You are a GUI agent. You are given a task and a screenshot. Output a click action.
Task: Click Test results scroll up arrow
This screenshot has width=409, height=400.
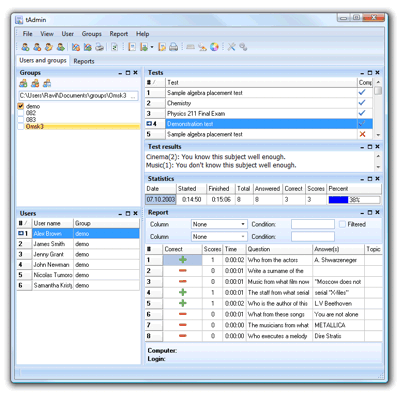[378, 156]
